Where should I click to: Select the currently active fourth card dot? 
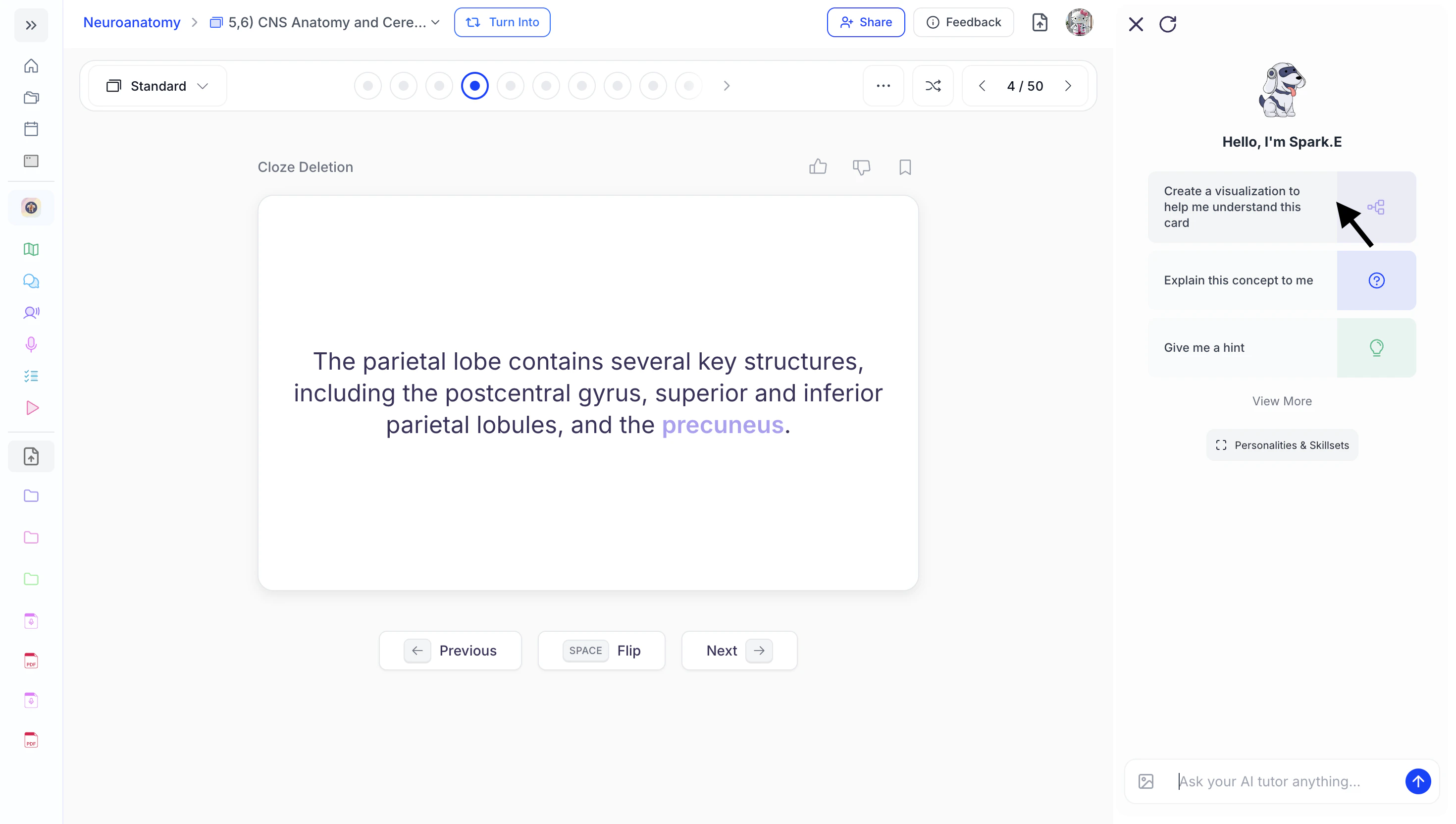(474, 86)
